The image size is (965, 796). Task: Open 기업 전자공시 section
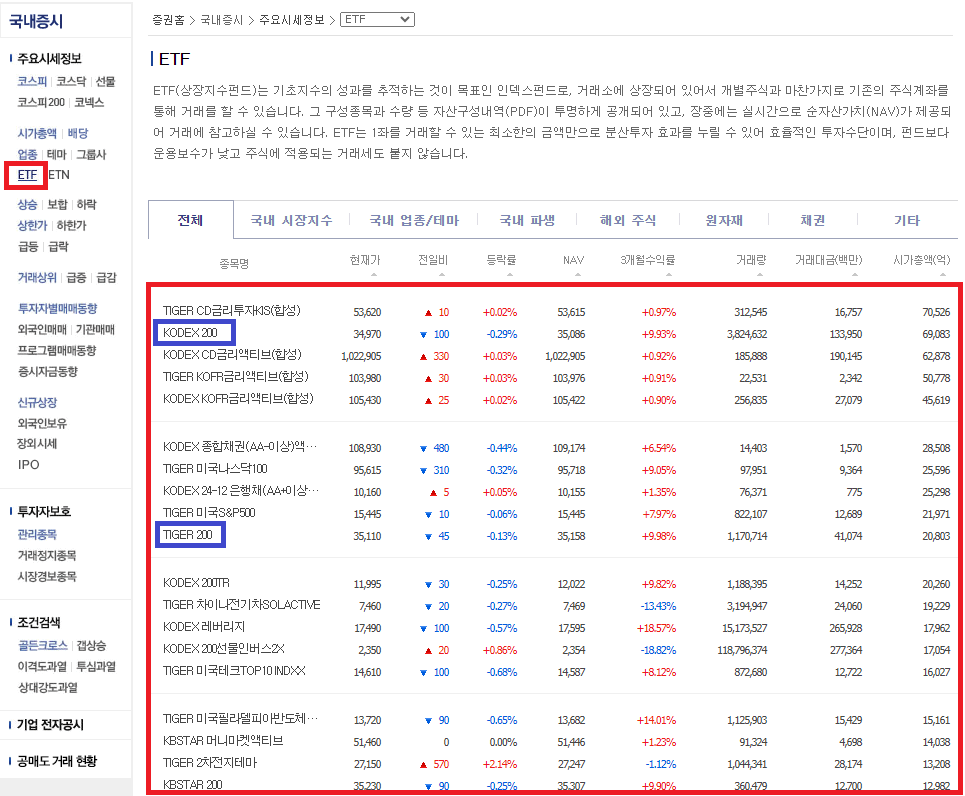pyautogui.click(x=50, y=725)
